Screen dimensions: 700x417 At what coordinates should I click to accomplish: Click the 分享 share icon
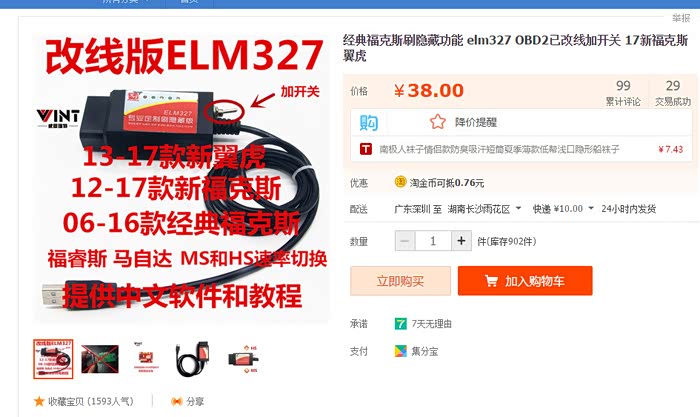pyautogui.click(x=177, y=401)
